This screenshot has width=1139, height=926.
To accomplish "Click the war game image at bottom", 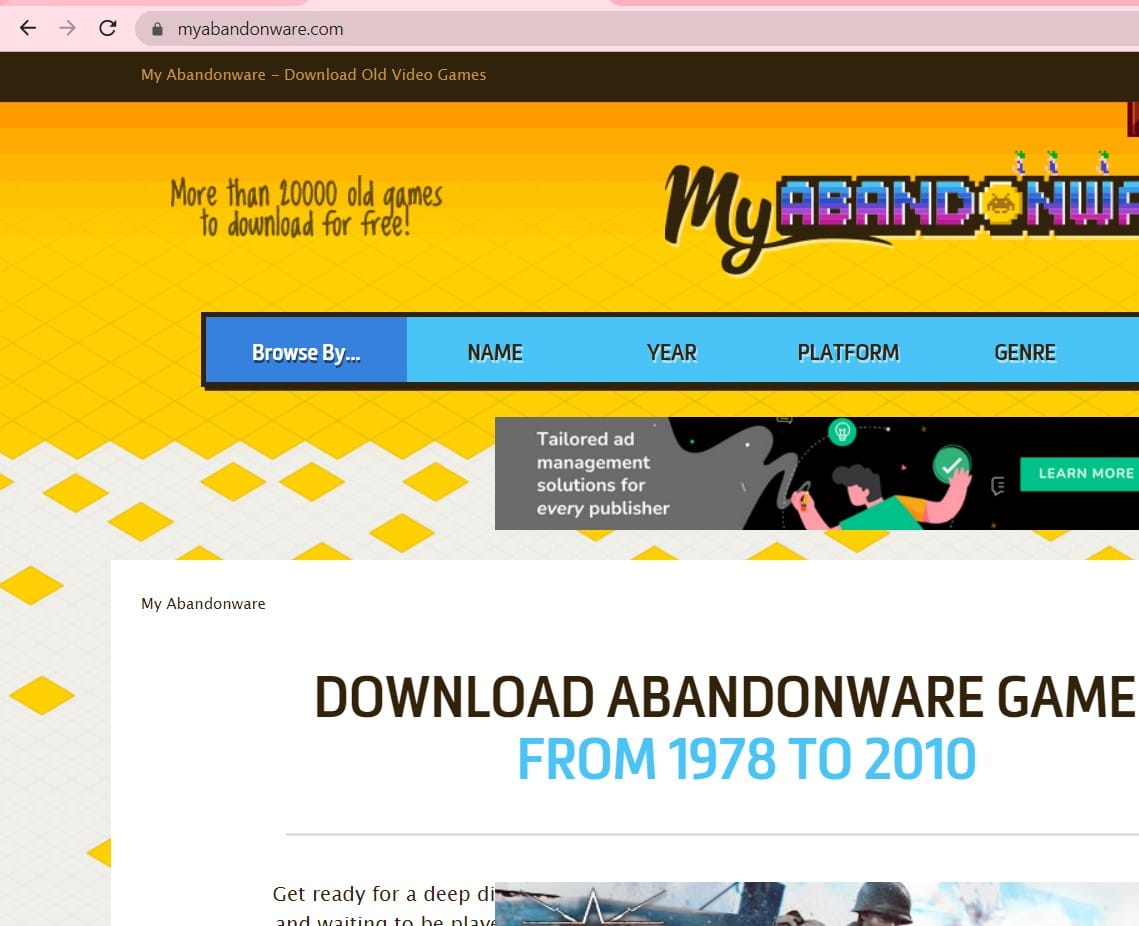I will point(816,904).
